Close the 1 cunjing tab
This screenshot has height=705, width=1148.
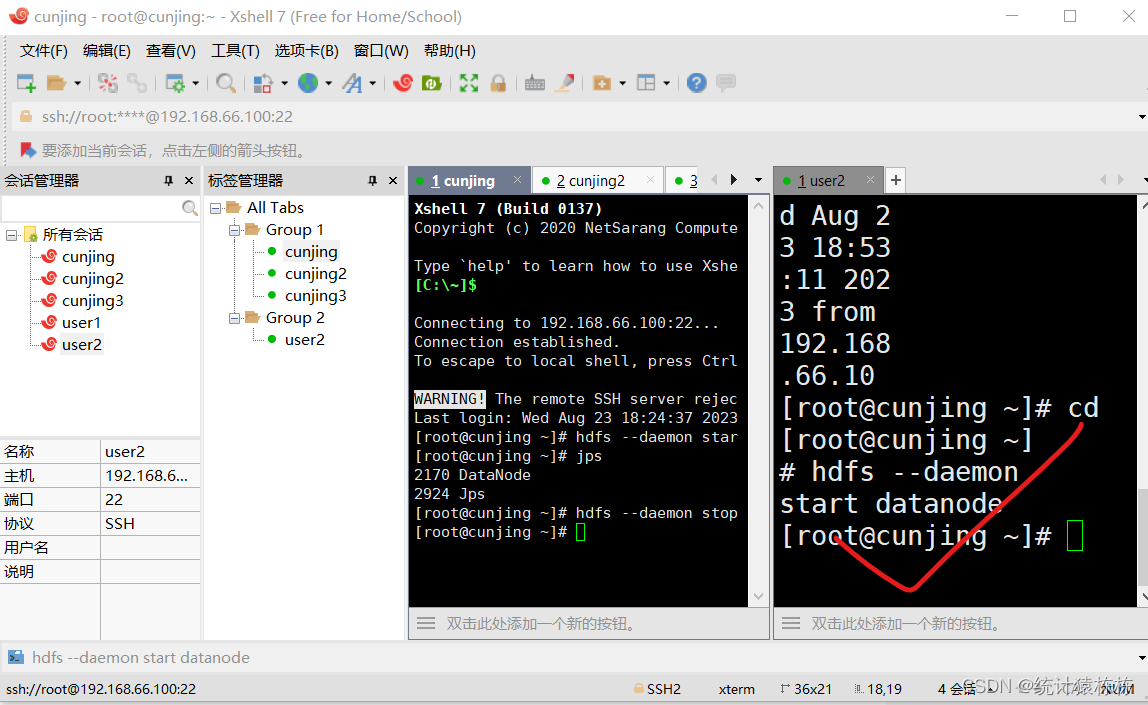pos(518,180)
